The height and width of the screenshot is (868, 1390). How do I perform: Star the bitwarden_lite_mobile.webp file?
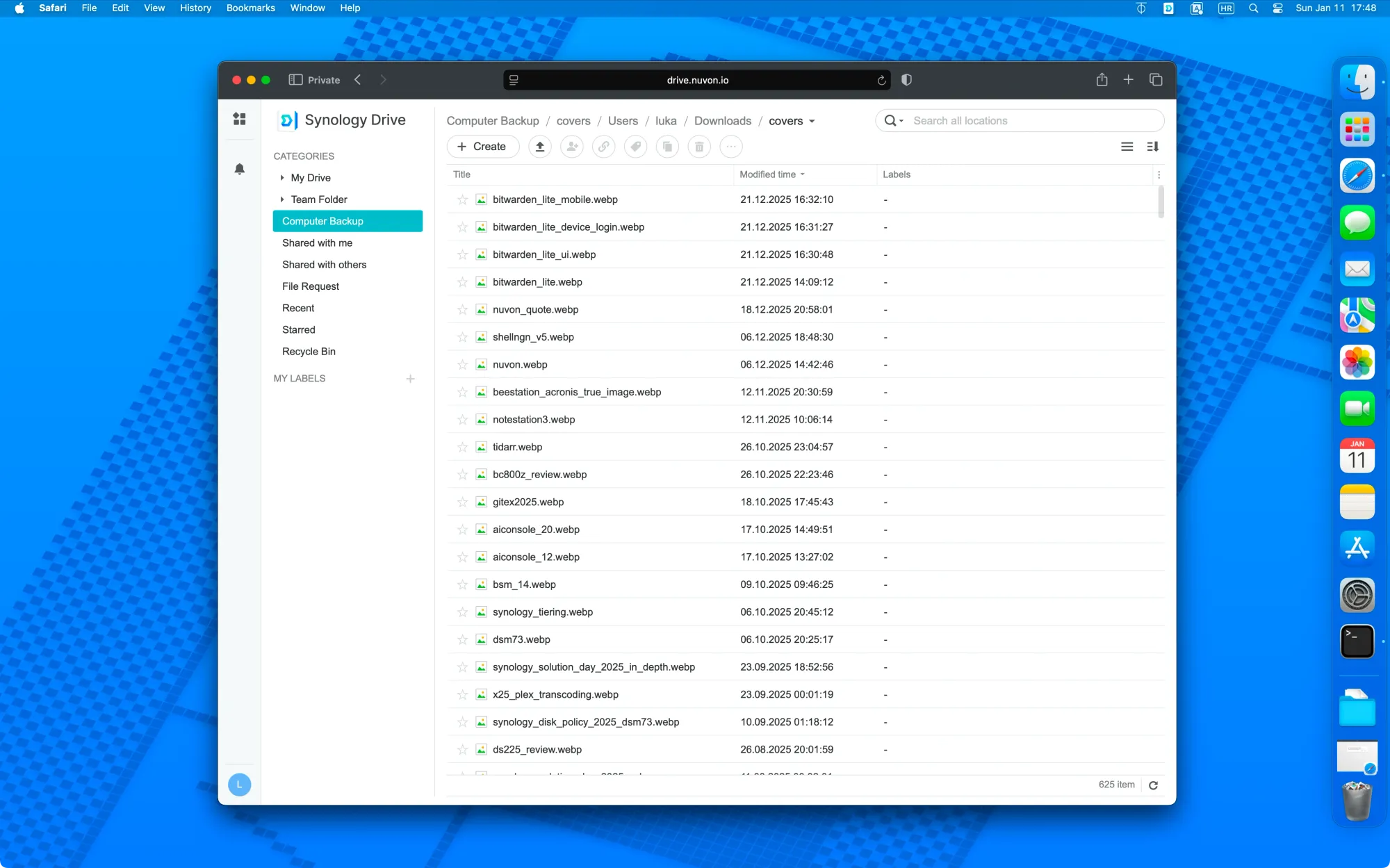coord(462,199)
